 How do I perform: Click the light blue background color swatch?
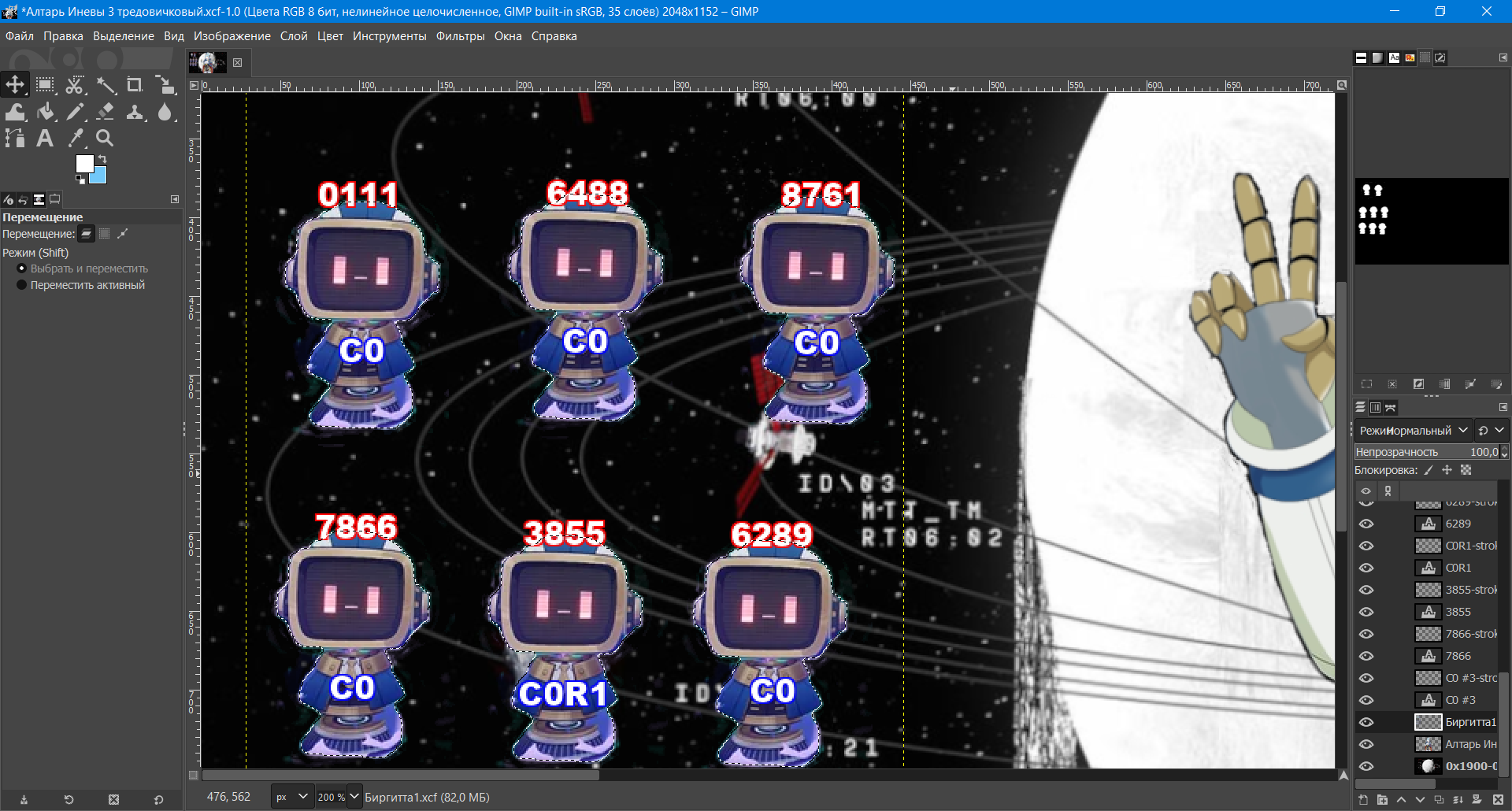tap(99, 176)
